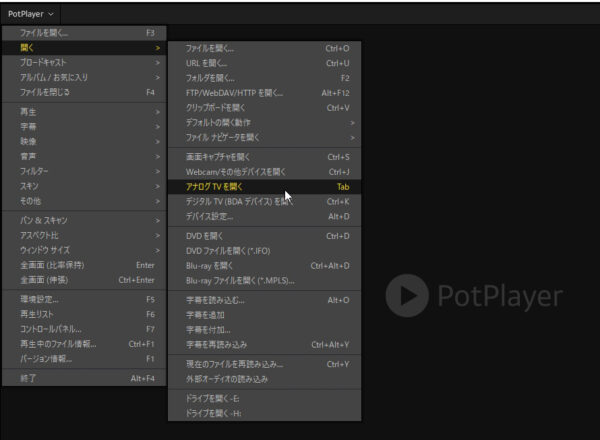Open 再生中のファイル情報... Ctrl+F1

coord(84,344)
